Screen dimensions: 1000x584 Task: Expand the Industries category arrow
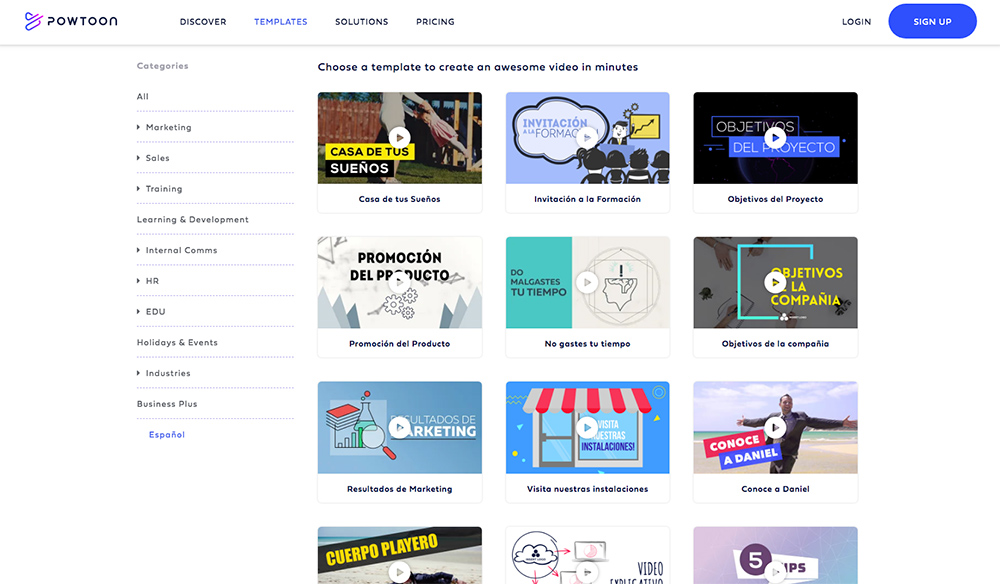pos(138,374)
